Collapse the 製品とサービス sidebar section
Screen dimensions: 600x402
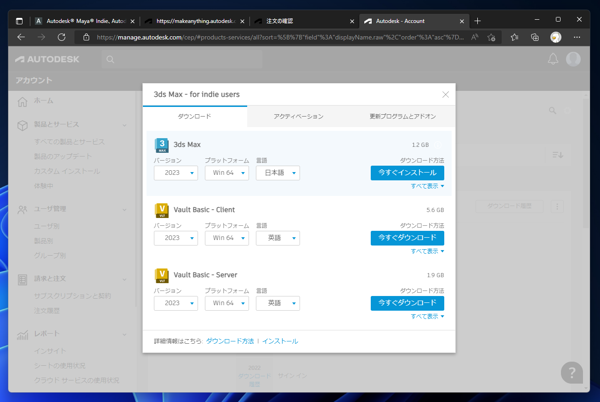124,125
